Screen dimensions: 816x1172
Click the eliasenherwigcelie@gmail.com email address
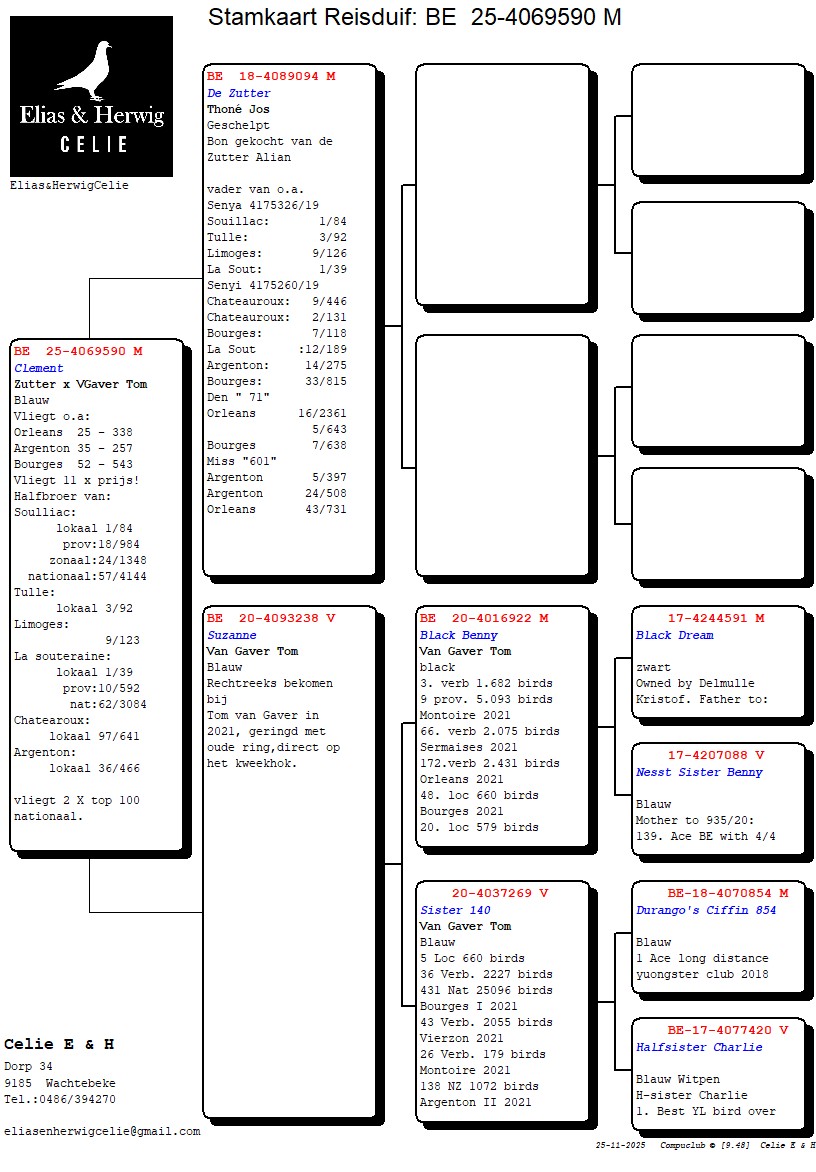tap(102, 1131)
